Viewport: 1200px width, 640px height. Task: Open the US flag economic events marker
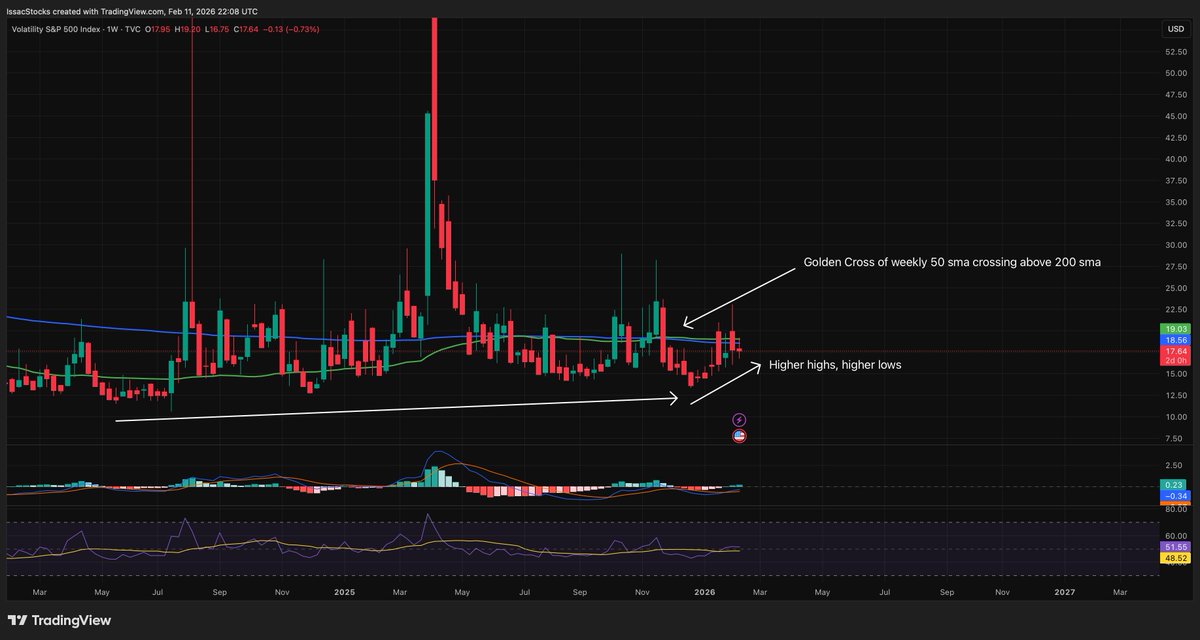[x=738, y=436]
